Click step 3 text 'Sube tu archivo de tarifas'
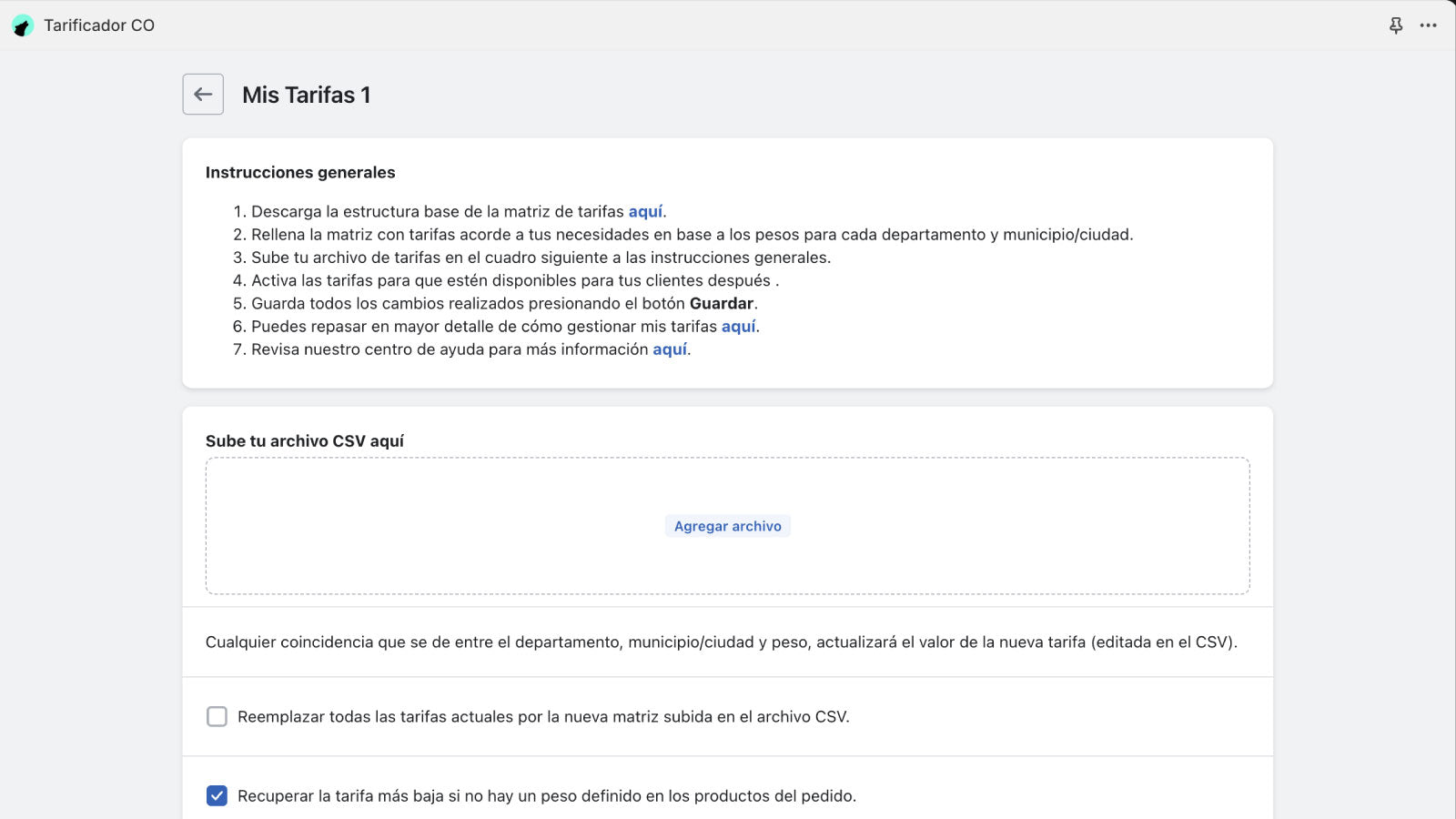Viewport: 1456px width, 819px height. [x=541, y=258]
